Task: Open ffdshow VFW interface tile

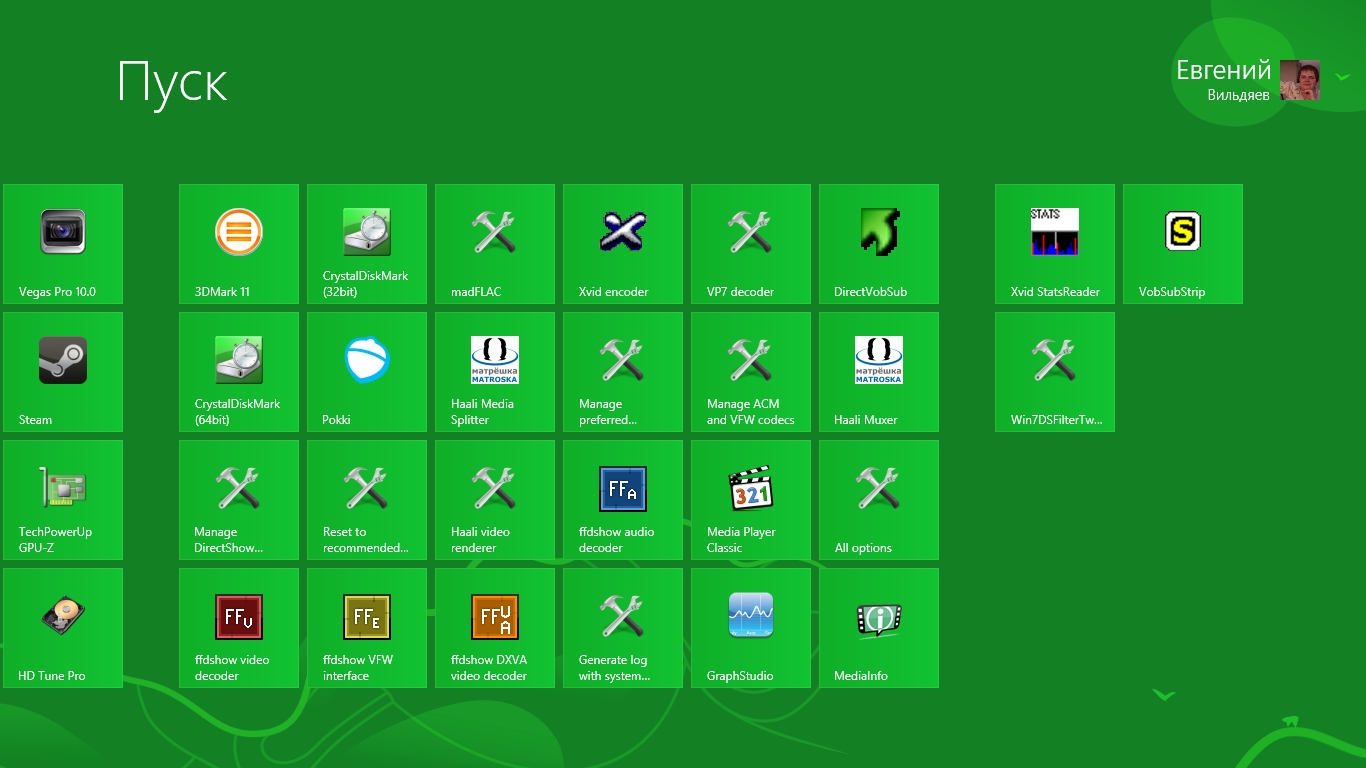Action: point(367,628)
